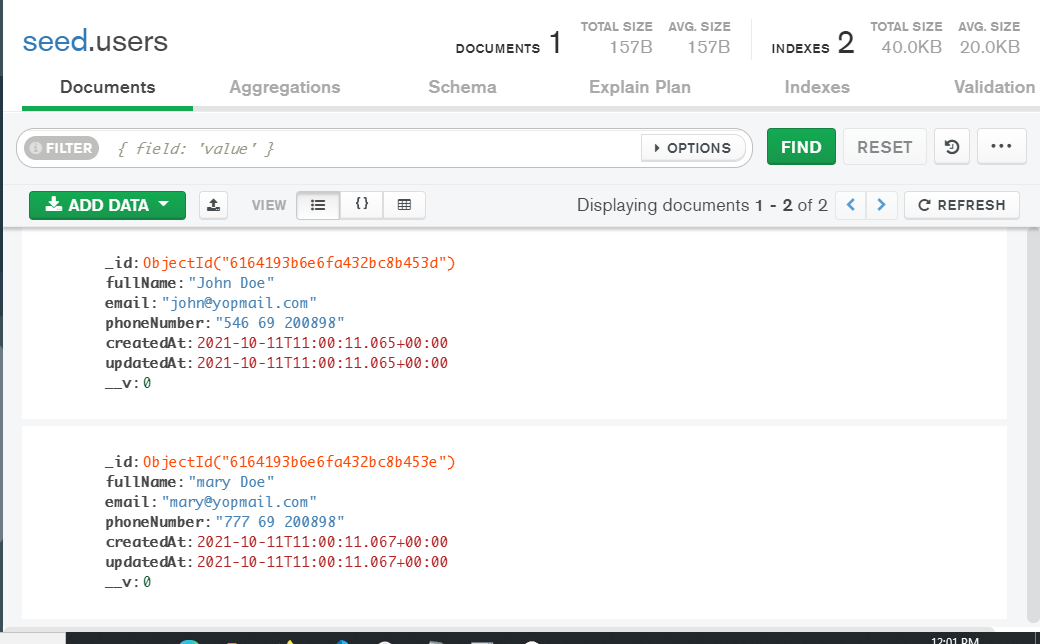
Task: Open the ADD DATA dropdown
Action: tap(107, 205)
